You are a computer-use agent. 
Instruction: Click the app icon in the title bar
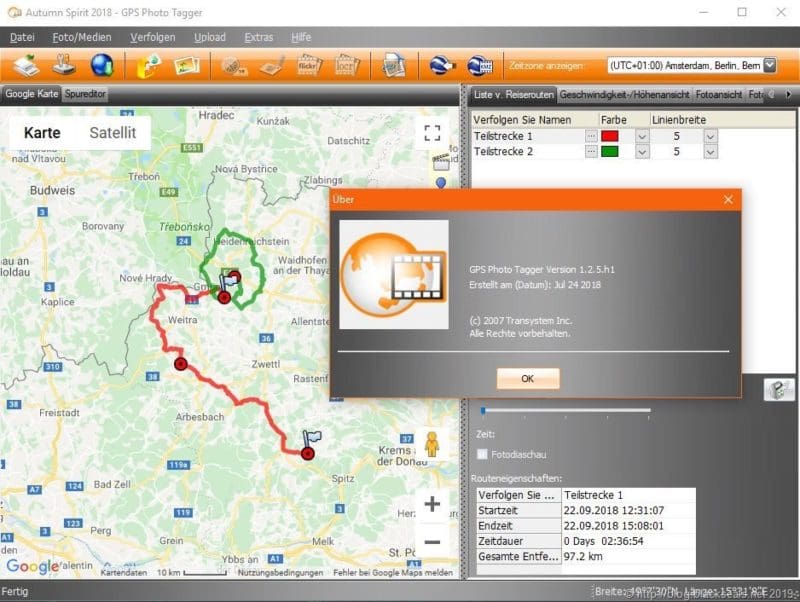point(14,12)
